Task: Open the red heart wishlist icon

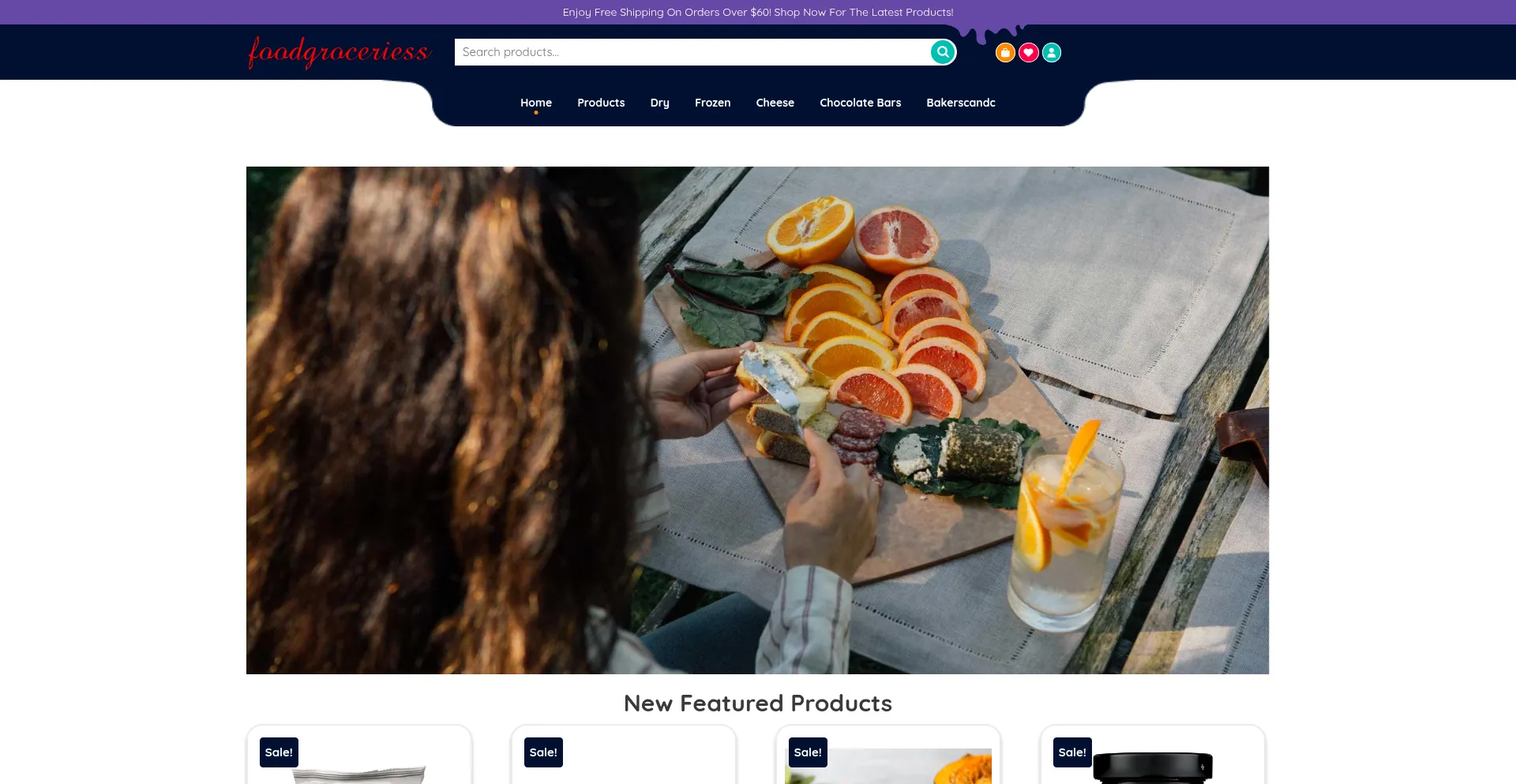Action: point(1028,53)
